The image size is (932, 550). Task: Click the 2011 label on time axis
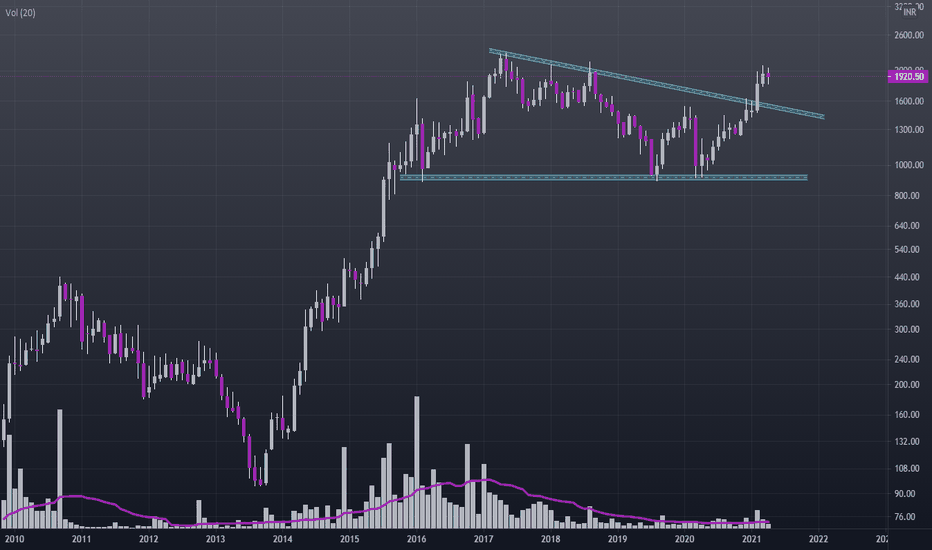coord(81,539)
